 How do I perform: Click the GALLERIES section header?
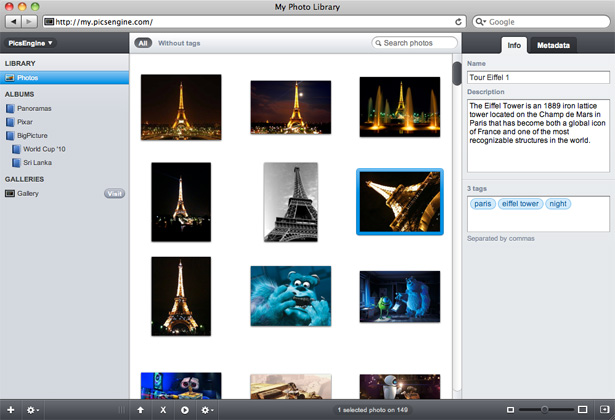[24, 179]
